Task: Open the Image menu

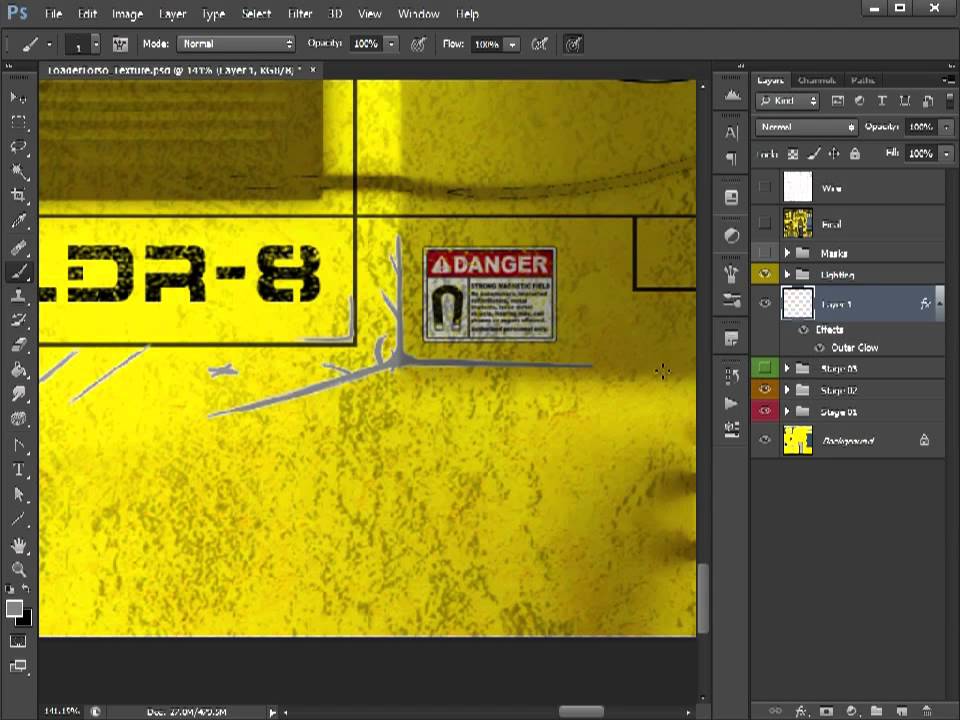Action: pos(127,13)
